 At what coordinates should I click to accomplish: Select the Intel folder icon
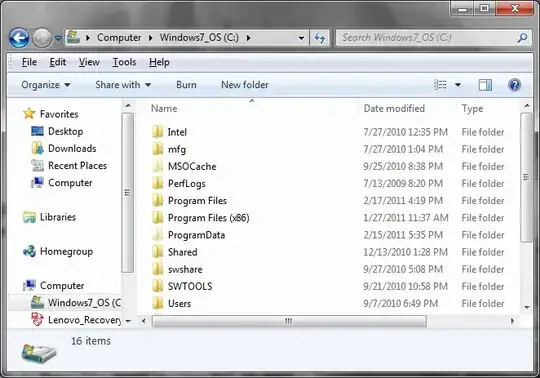(x=158, y=132)
